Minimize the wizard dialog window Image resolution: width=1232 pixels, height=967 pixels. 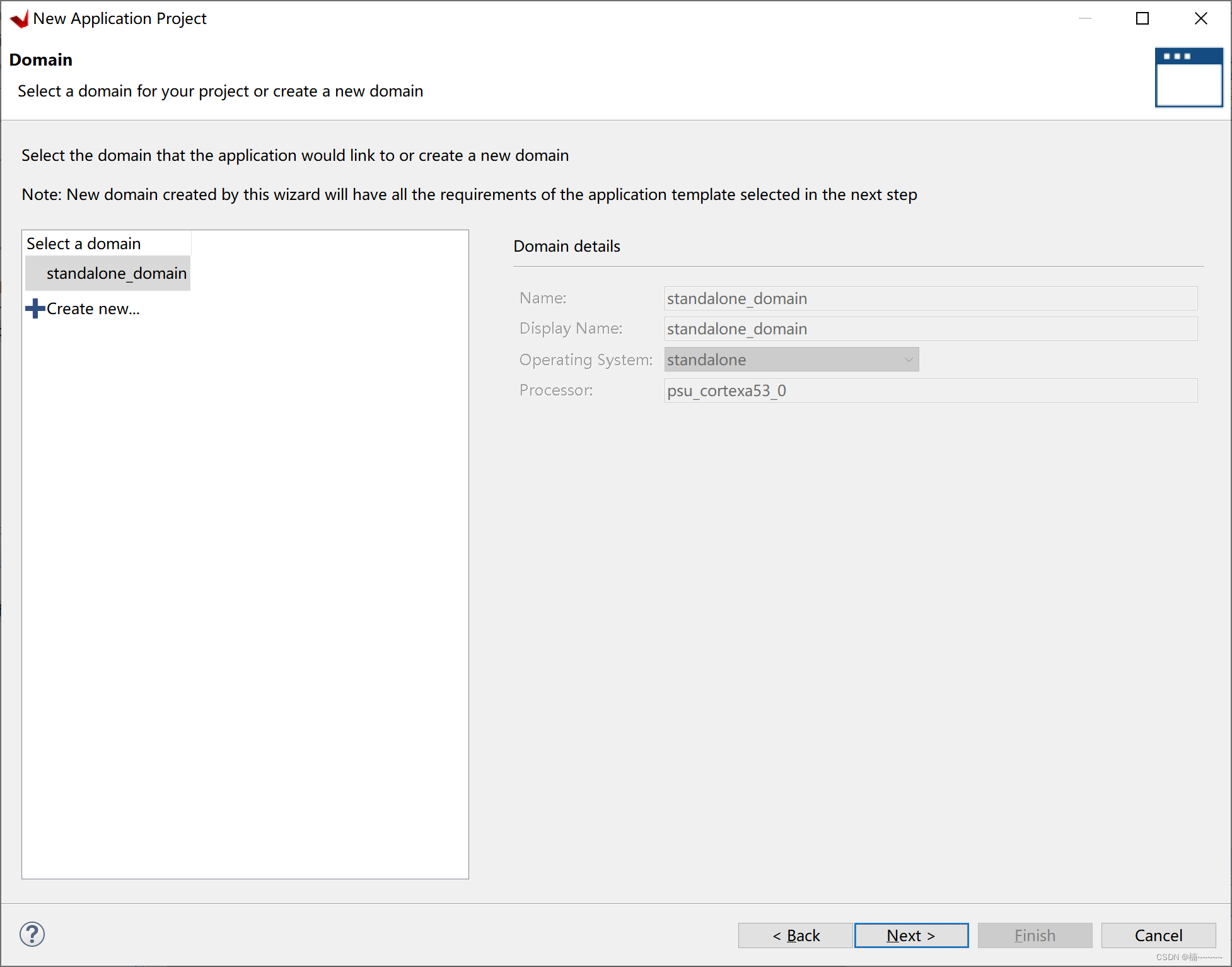pos(1084,18)
